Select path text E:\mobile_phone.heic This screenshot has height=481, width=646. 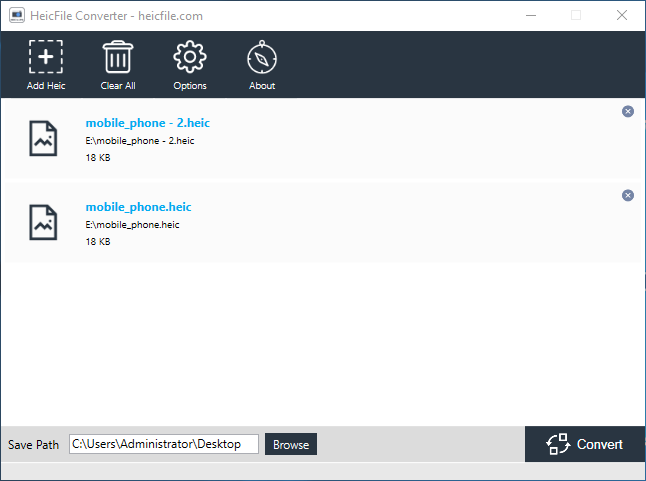[132, 225]
